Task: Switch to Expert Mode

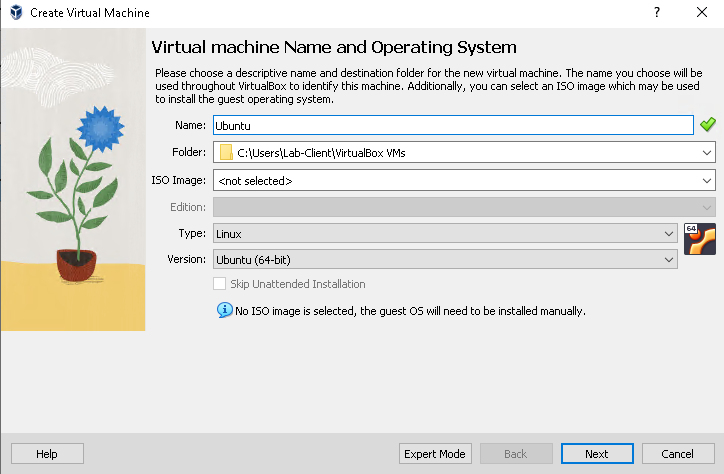Action: (435, 454)
